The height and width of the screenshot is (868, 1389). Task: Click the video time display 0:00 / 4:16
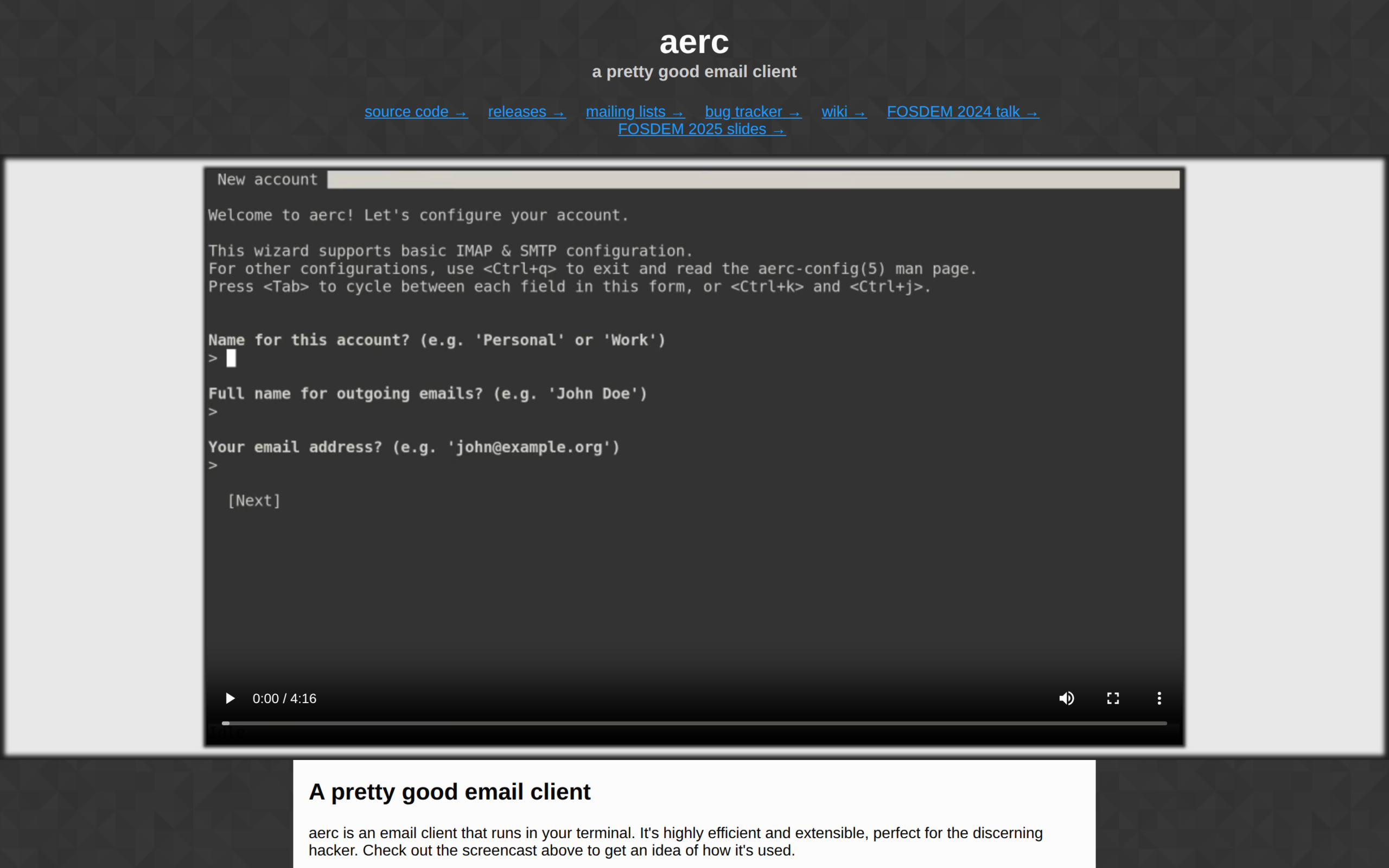284,699
